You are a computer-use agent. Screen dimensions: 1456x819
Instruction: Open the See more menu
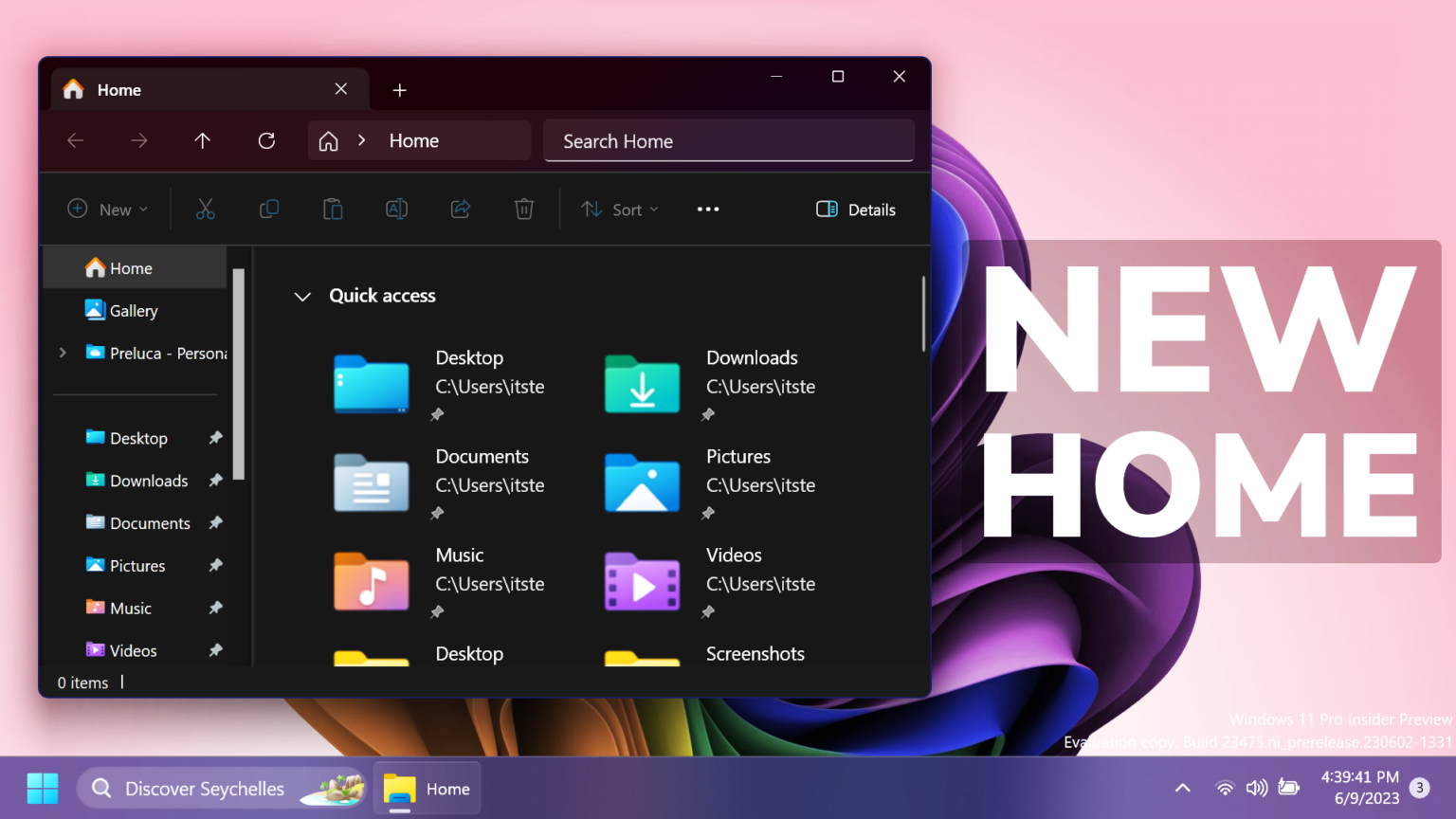click(x=707, y=209)
